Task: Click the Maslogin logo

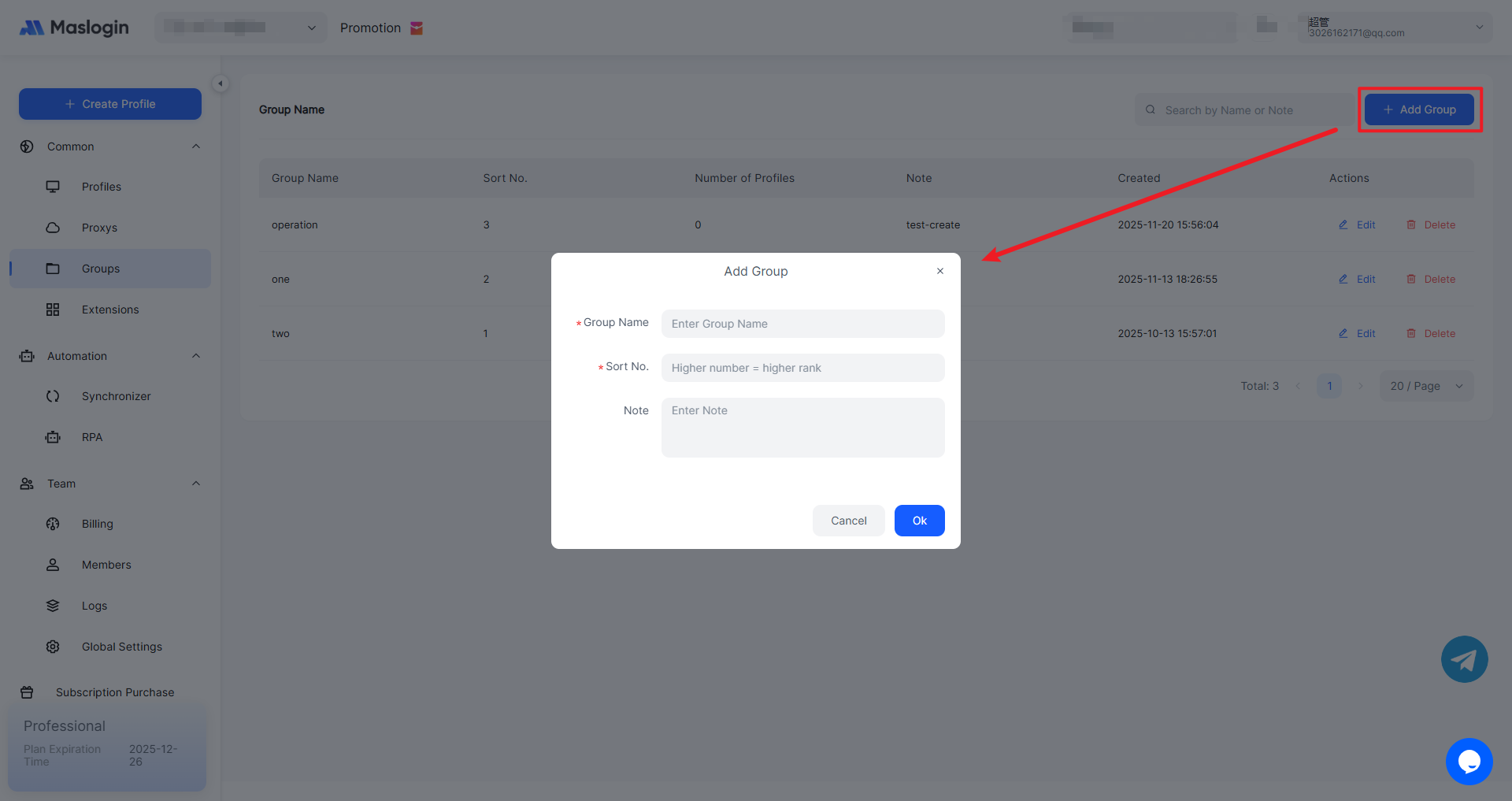Action: 74,28
